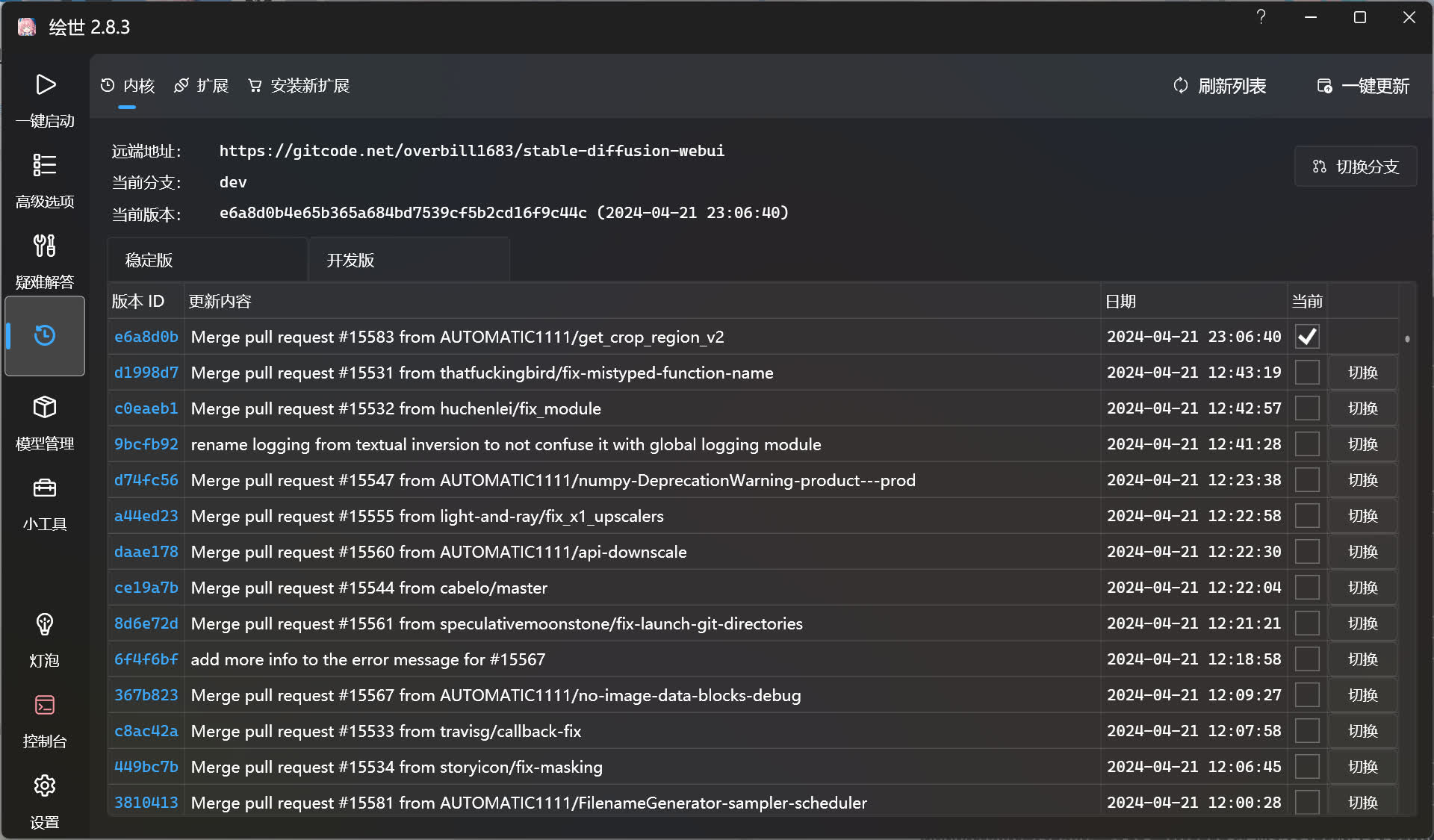Viewport: 1434px width, 840px height.
Task: Click the version list scrollbar thumb
Action: tap(1407, 339)
